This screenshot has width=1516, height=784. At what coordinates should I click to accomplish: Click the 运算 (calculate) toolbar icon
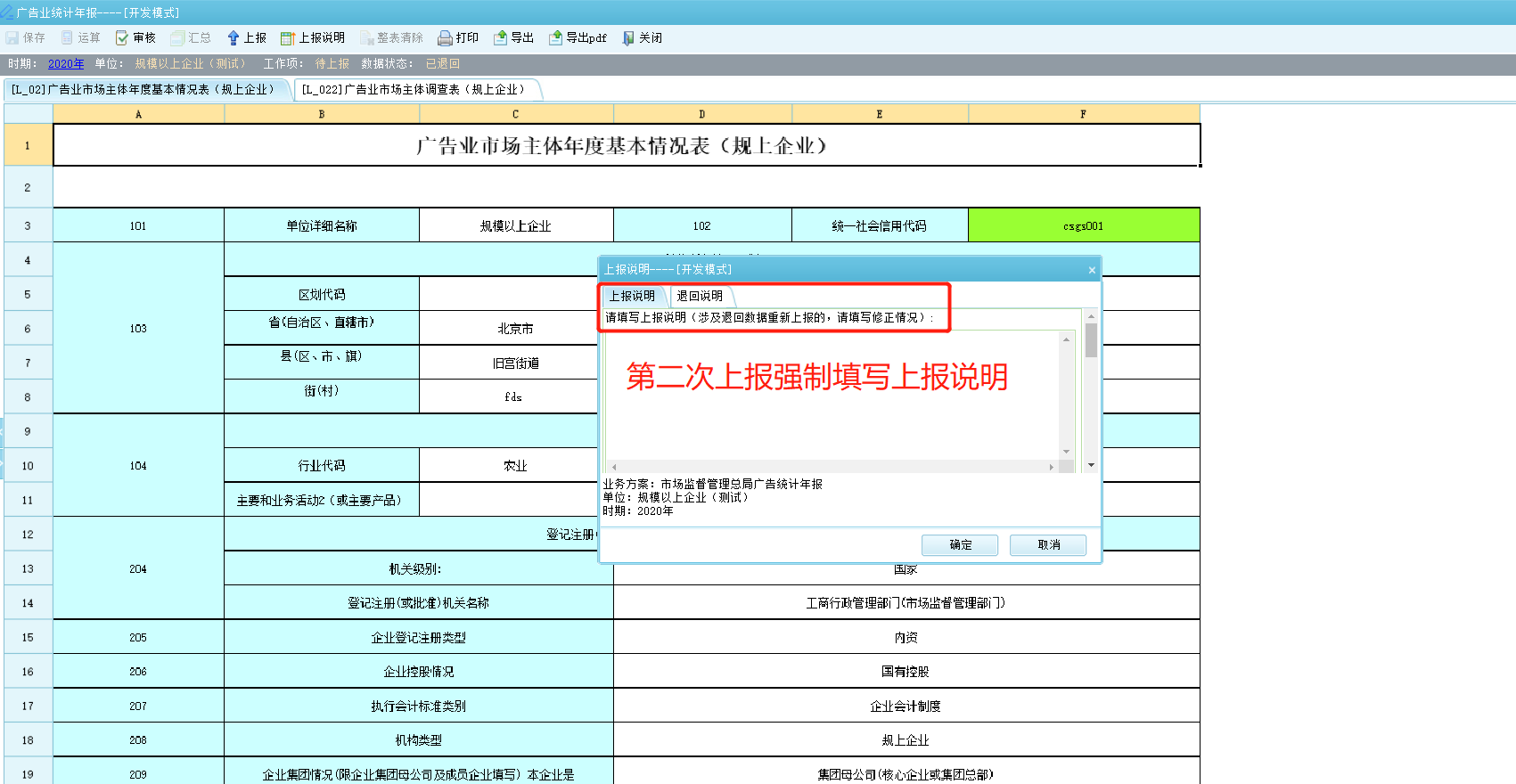(67, 38)
